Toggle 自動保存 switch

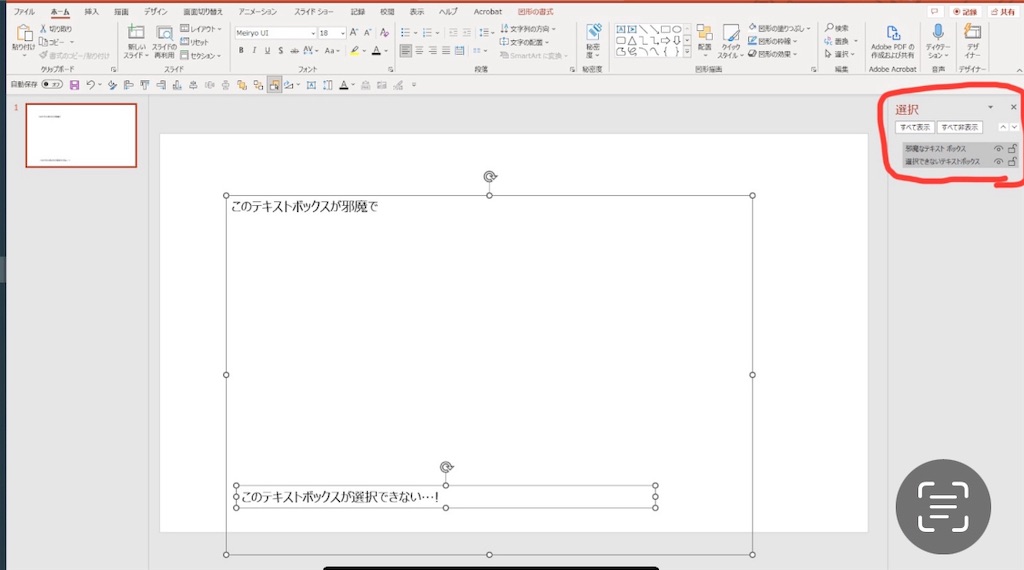point(52,84)
